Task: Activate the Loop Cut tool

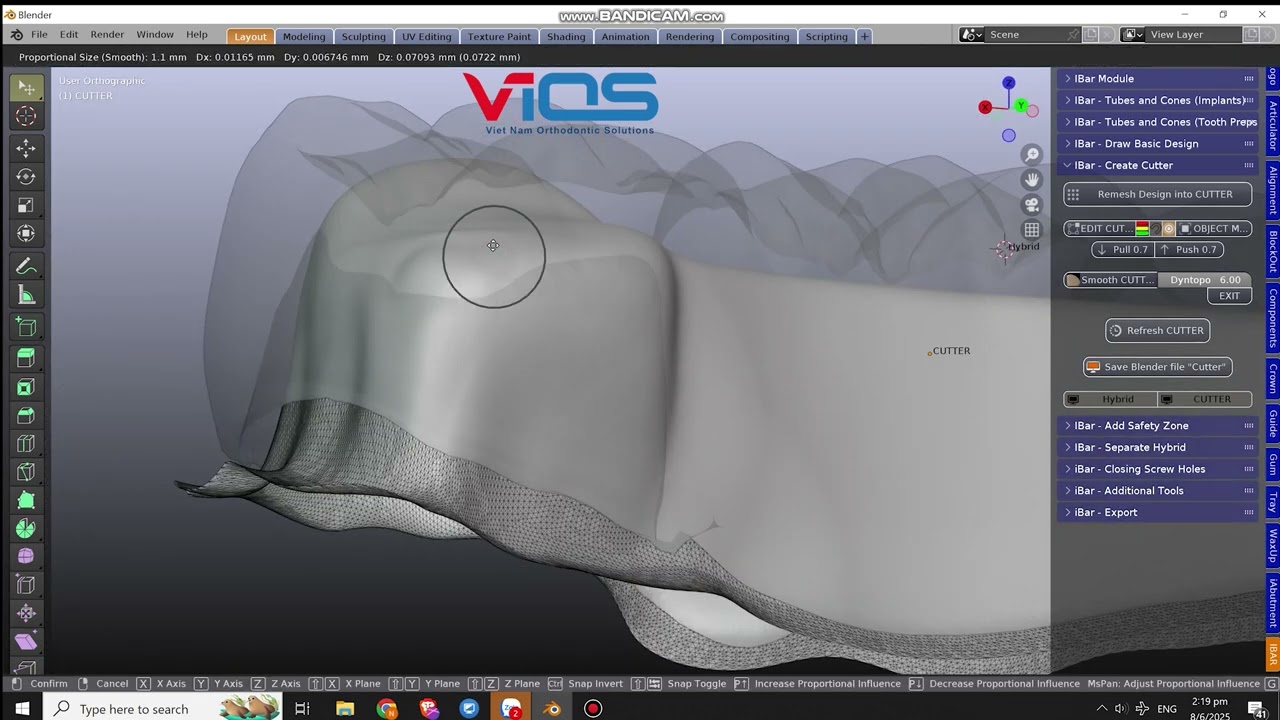Action: [27, 443]
